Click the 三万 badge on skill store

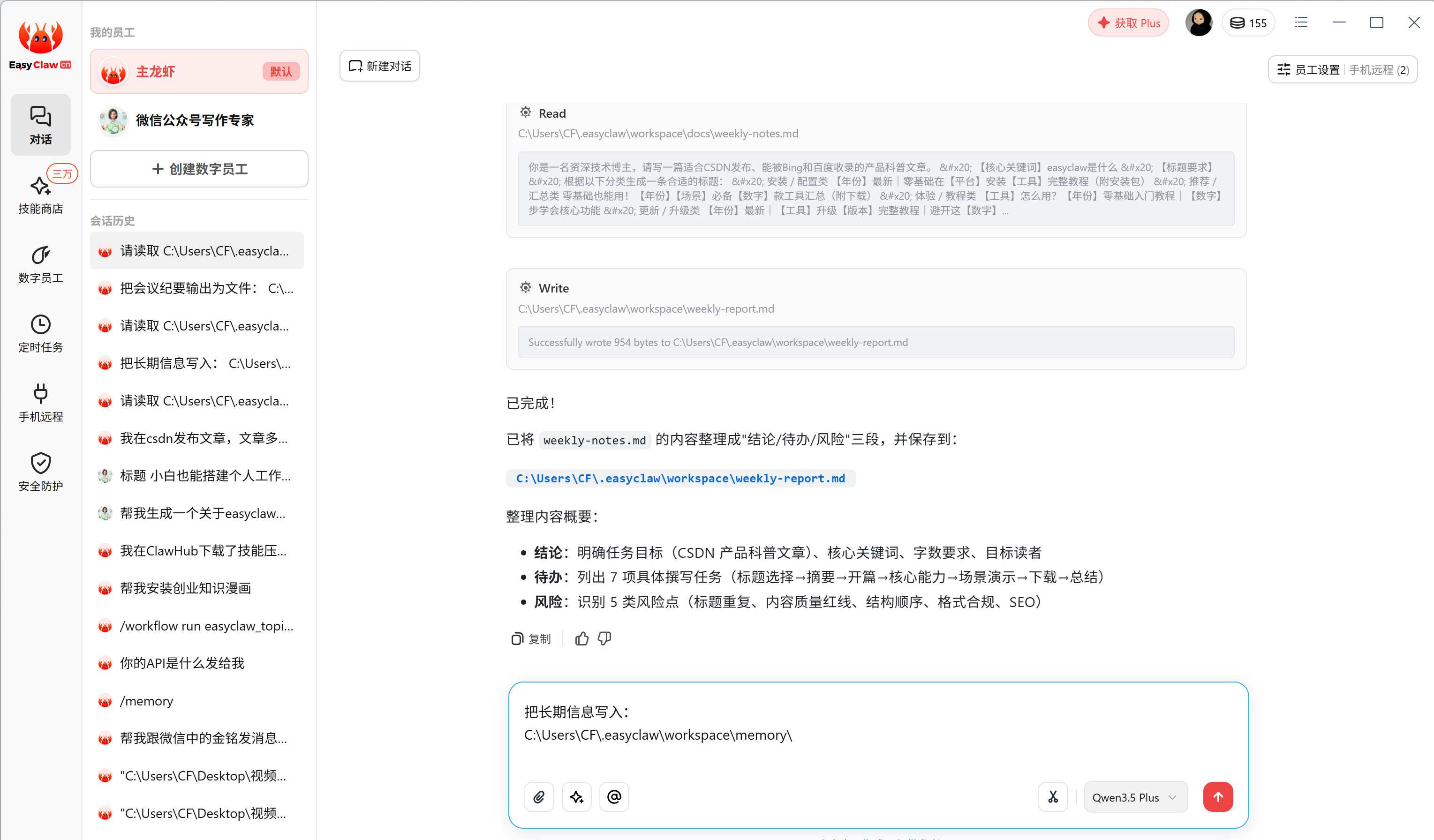[x=62, y=173]
